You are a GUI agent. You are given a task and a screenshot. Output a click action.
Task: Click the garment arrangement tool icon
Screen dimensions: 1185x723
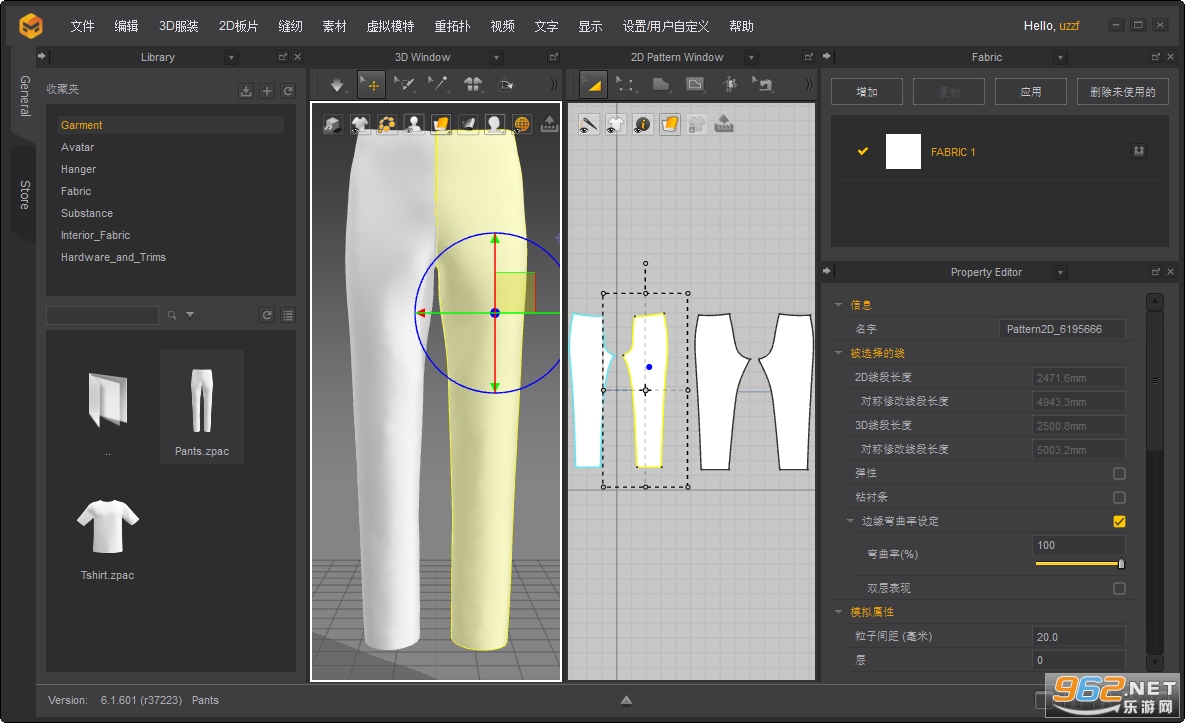point(473,85)
